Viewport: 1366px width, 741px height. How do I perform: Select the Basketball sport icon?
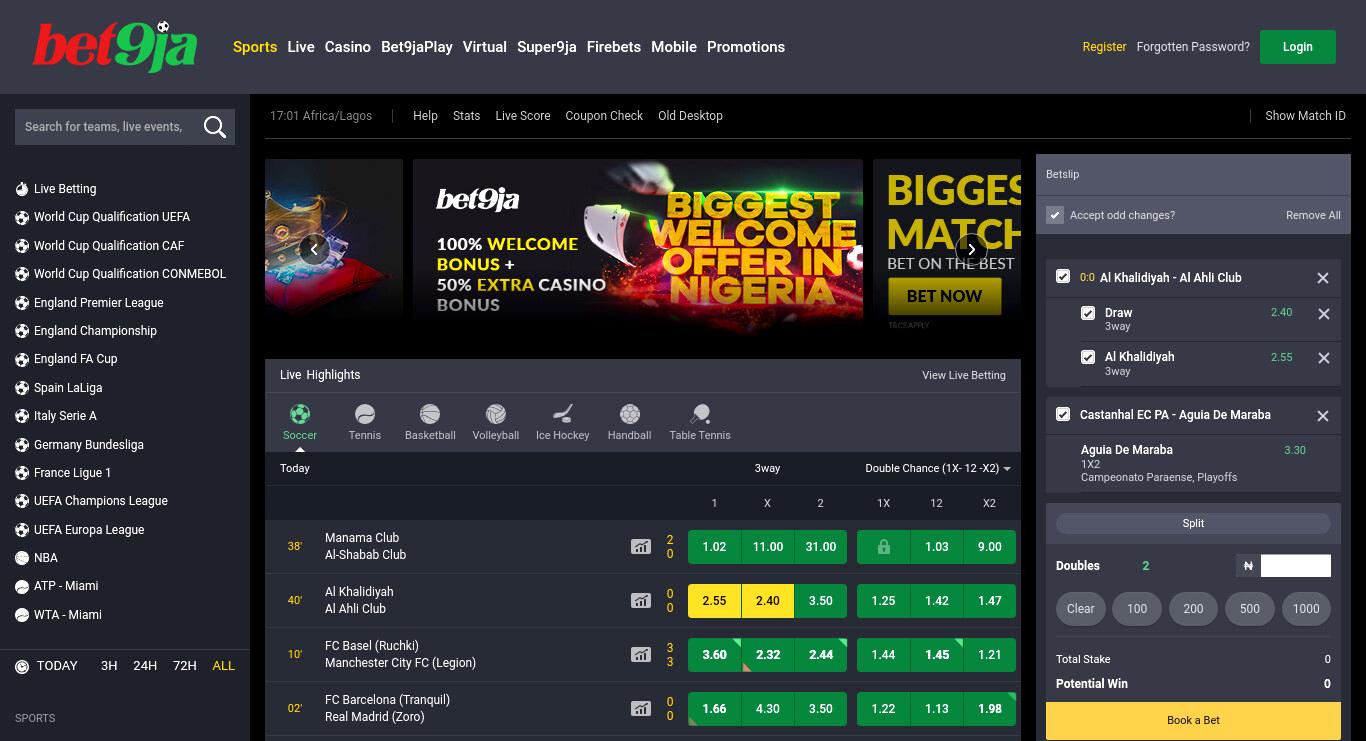[430, 422]
